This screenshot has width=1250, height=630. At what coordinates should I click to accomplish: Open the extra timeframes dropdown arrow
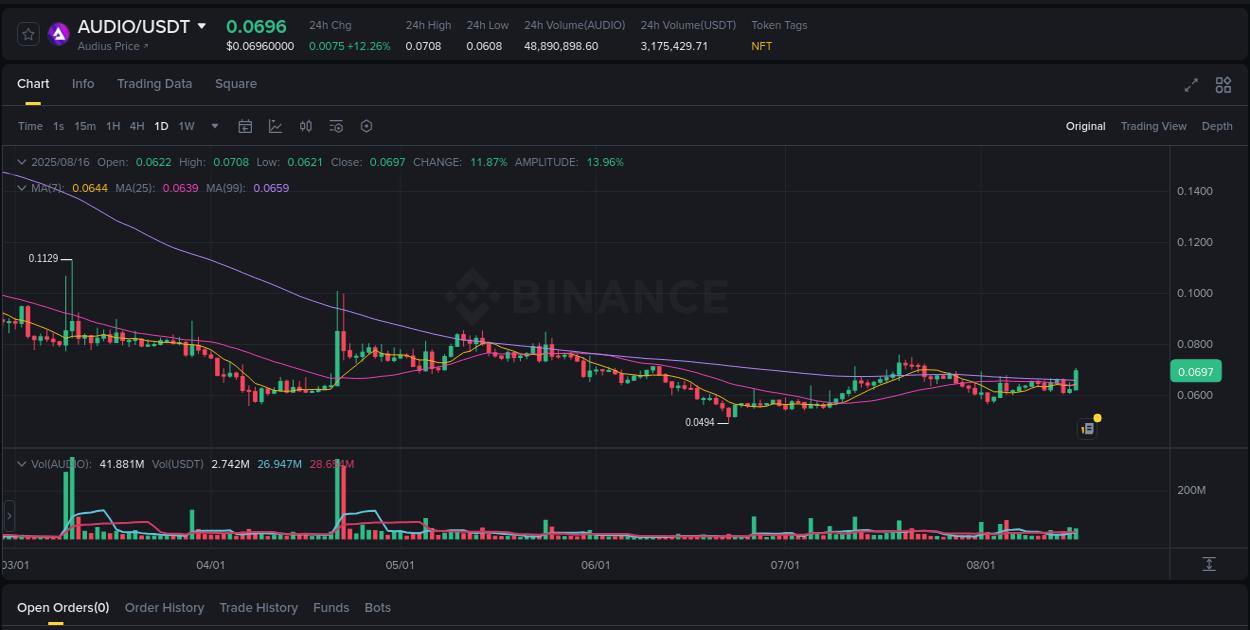[x=214, y=126]
